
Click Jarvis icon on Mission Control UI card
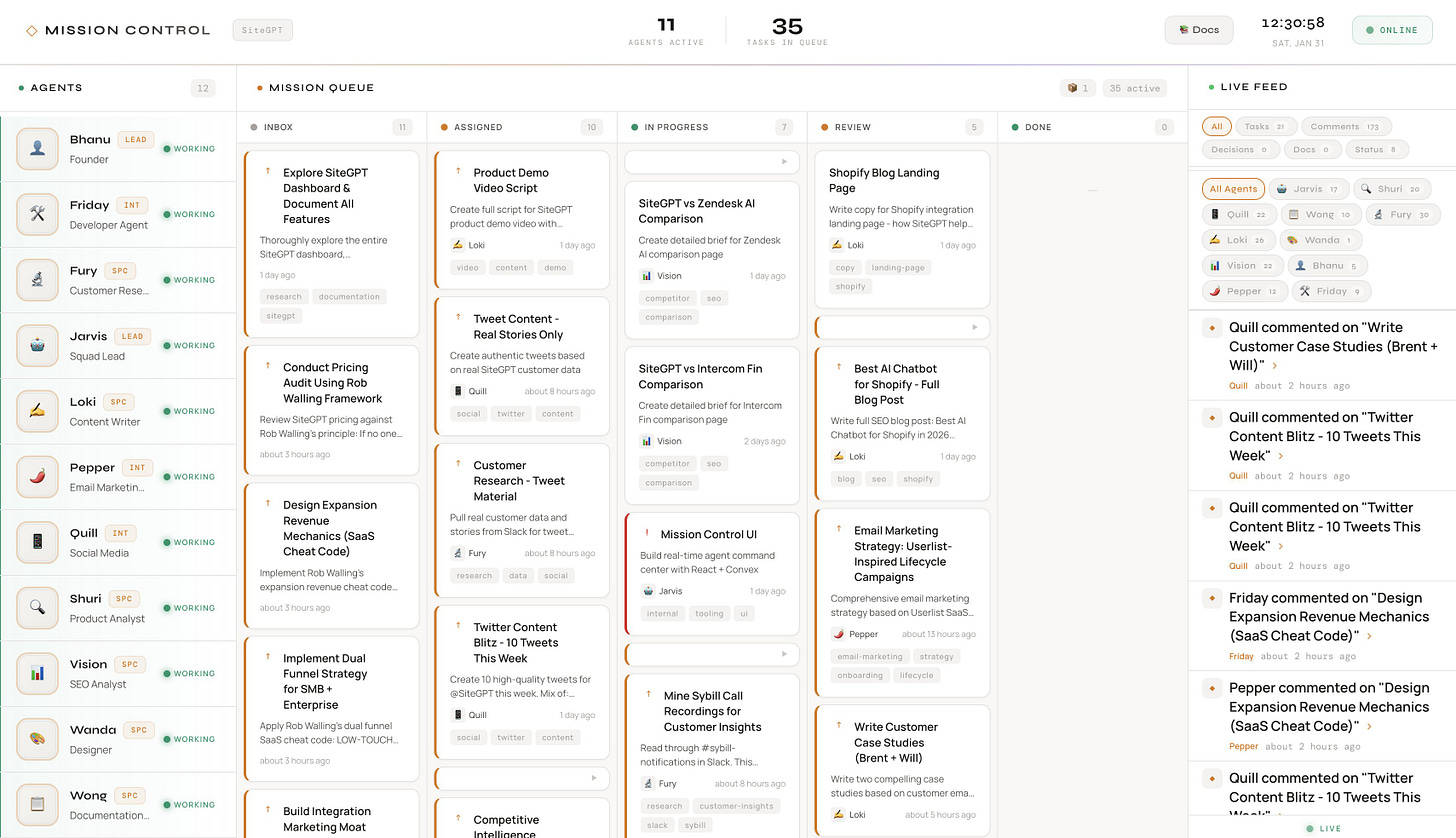coord(647,591)
